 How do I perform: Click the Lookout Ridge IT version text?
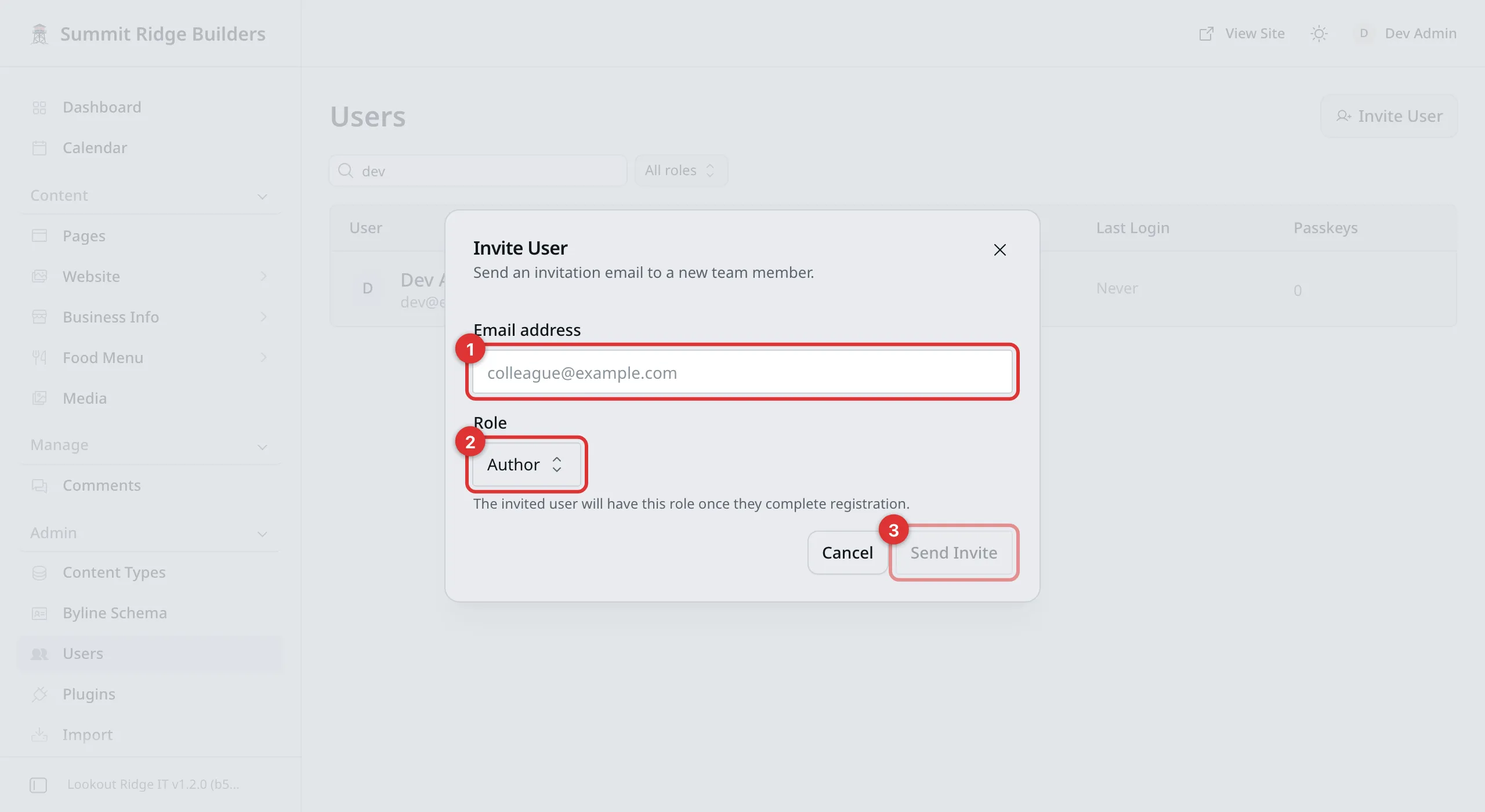point(153,785)
